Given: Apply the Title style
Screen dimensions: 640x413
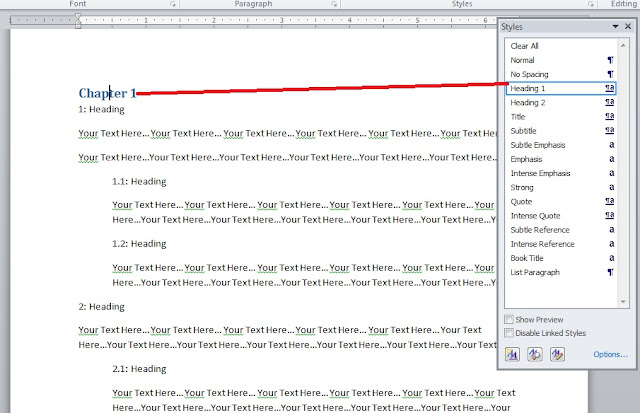Looking at the screenshot, I should click(561, 117).
